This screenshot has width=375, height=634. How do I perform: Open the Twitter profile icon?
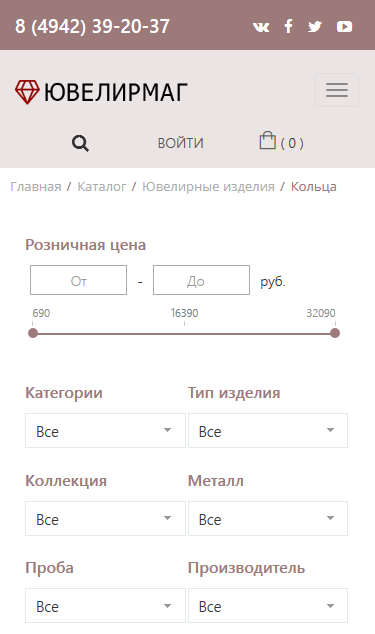click(315, 27)
